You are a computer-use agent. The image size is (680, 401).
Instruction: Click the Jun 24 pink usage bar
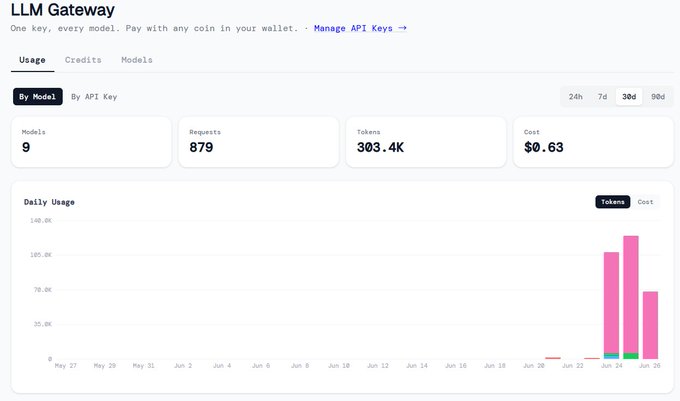tap(611, 302)
